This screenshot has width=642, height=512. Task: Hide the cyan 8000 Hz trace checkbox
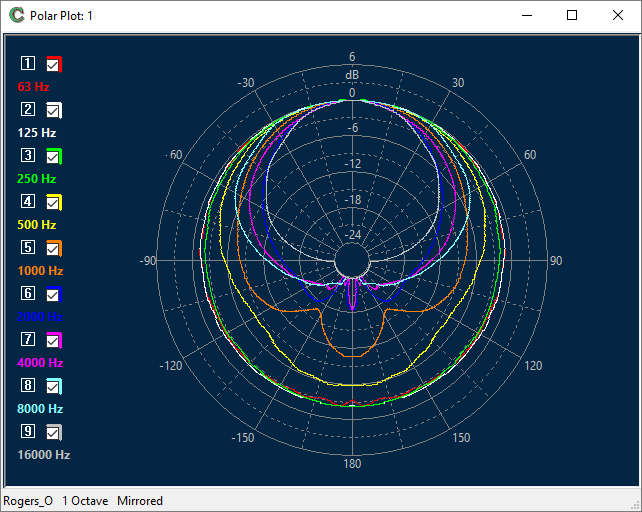[53, 387]
